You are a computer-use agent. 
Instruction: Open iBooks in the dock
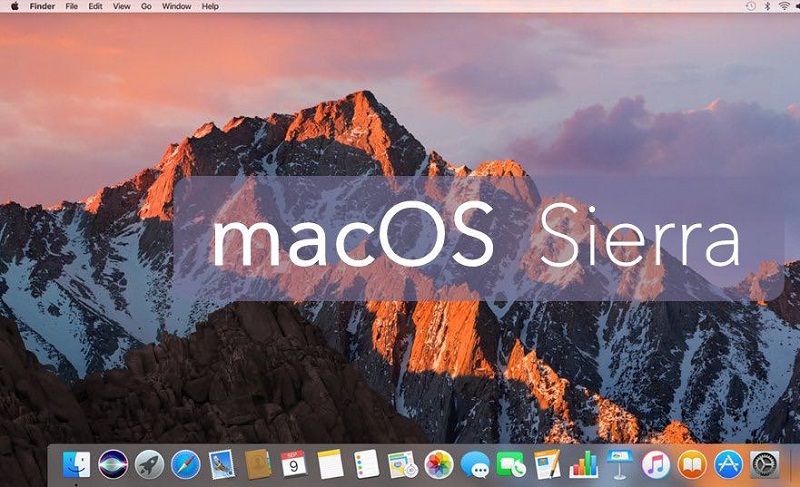692,465
